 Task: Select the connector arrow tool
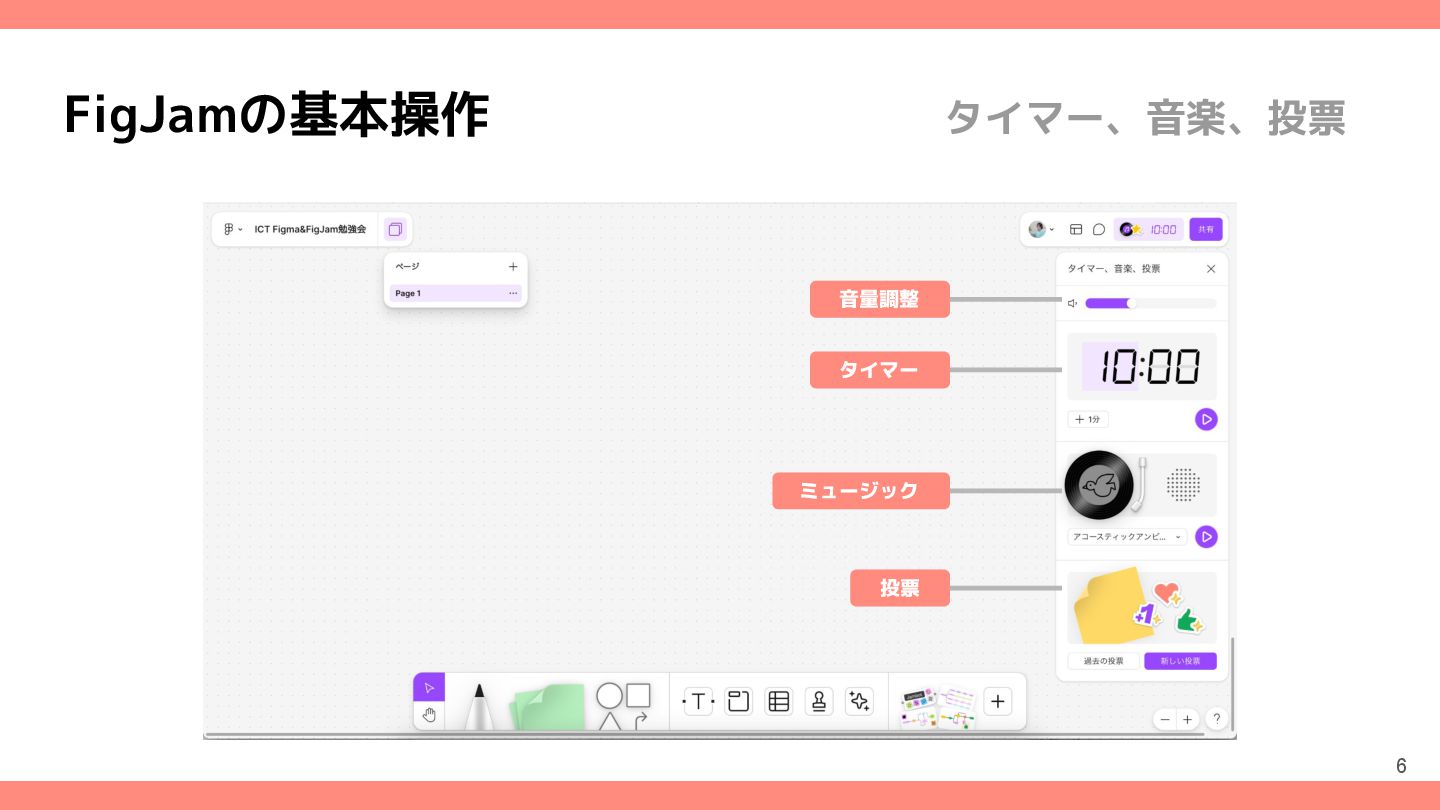point(639,720)
